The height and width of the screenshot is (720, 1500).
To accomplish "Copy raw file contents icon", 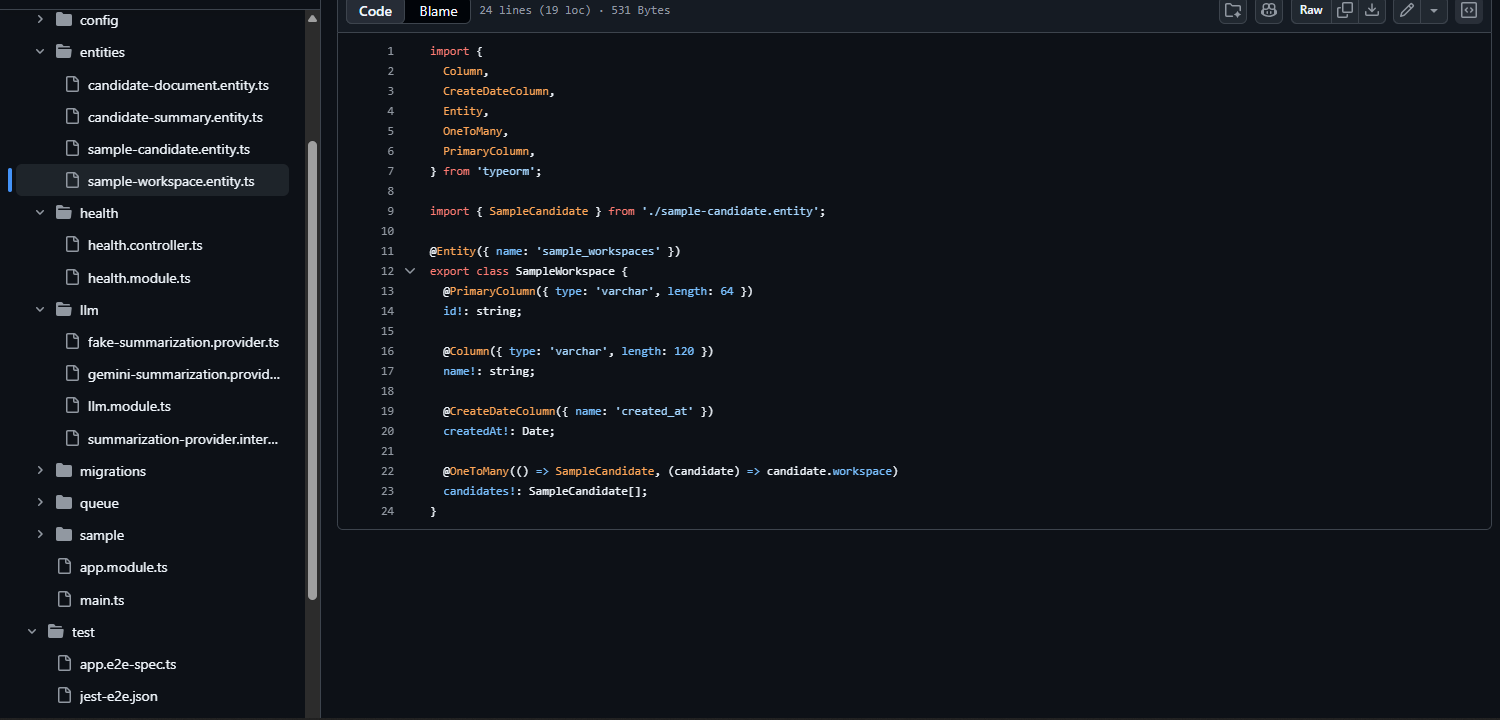I will (x=1345, y=10).
